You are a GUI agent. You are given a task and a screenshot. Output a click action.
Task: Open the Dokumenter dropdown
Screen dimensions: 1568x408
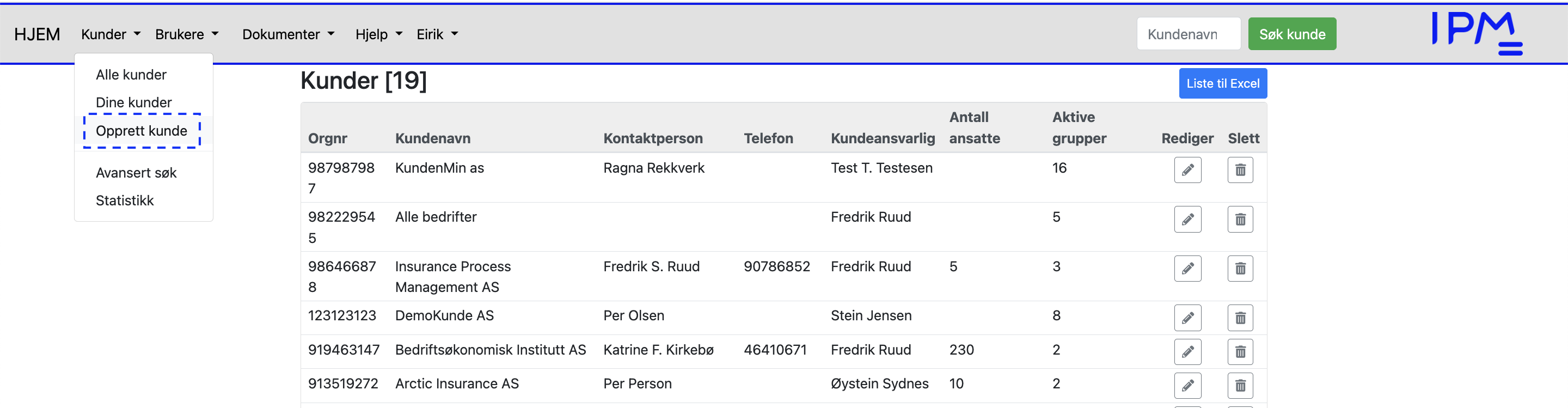point(288,35)
